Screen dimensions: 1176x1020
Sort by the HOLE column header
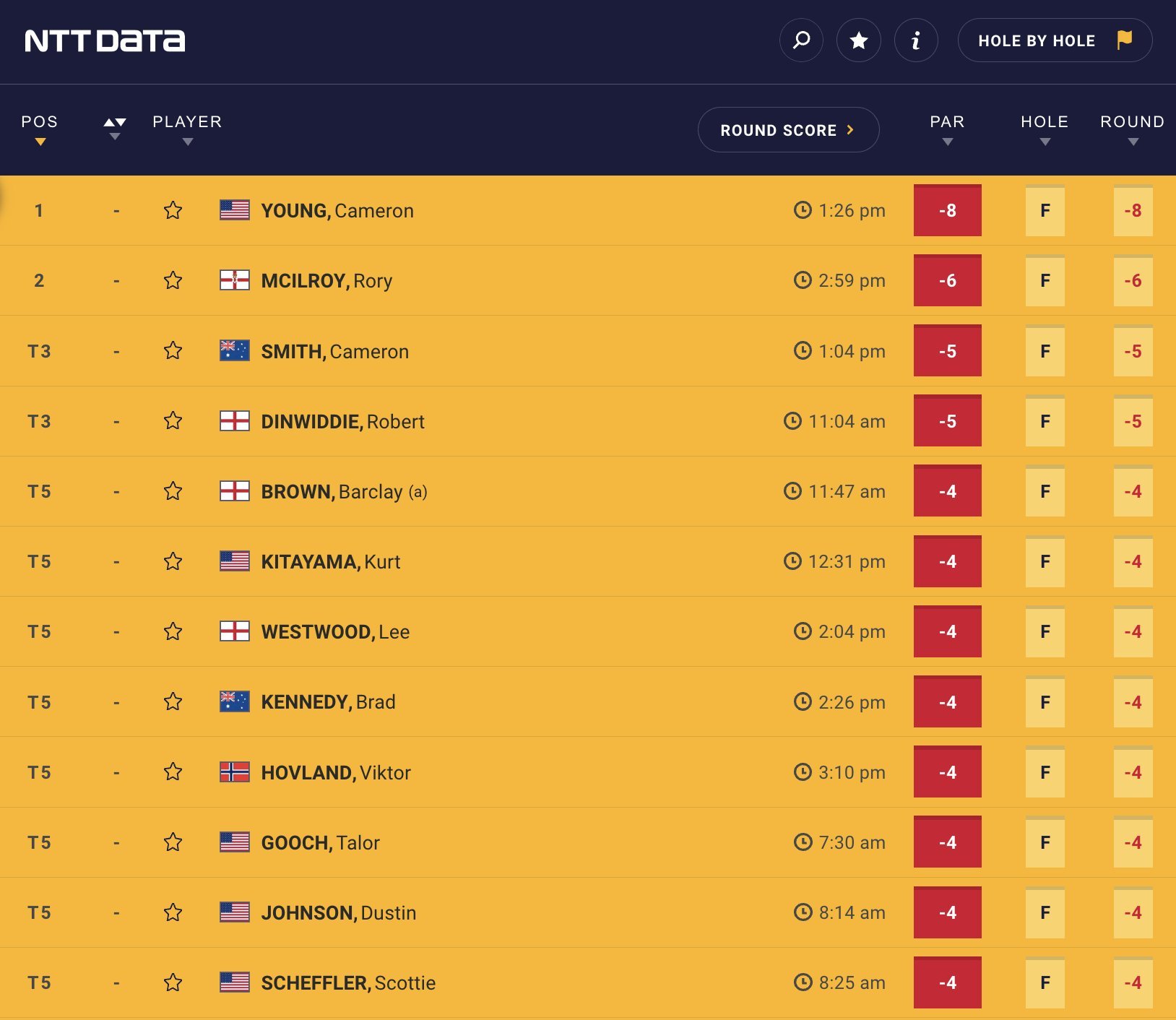tap(1045, 130)
